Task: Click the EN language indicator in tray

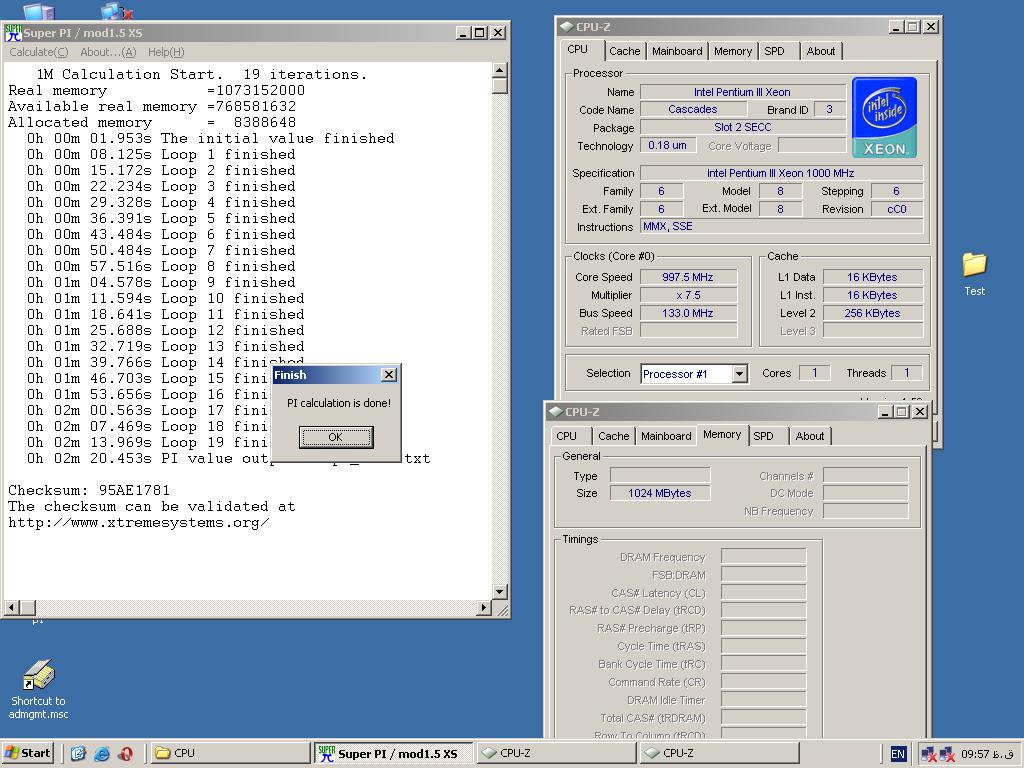Action: [x=898, y=754]
